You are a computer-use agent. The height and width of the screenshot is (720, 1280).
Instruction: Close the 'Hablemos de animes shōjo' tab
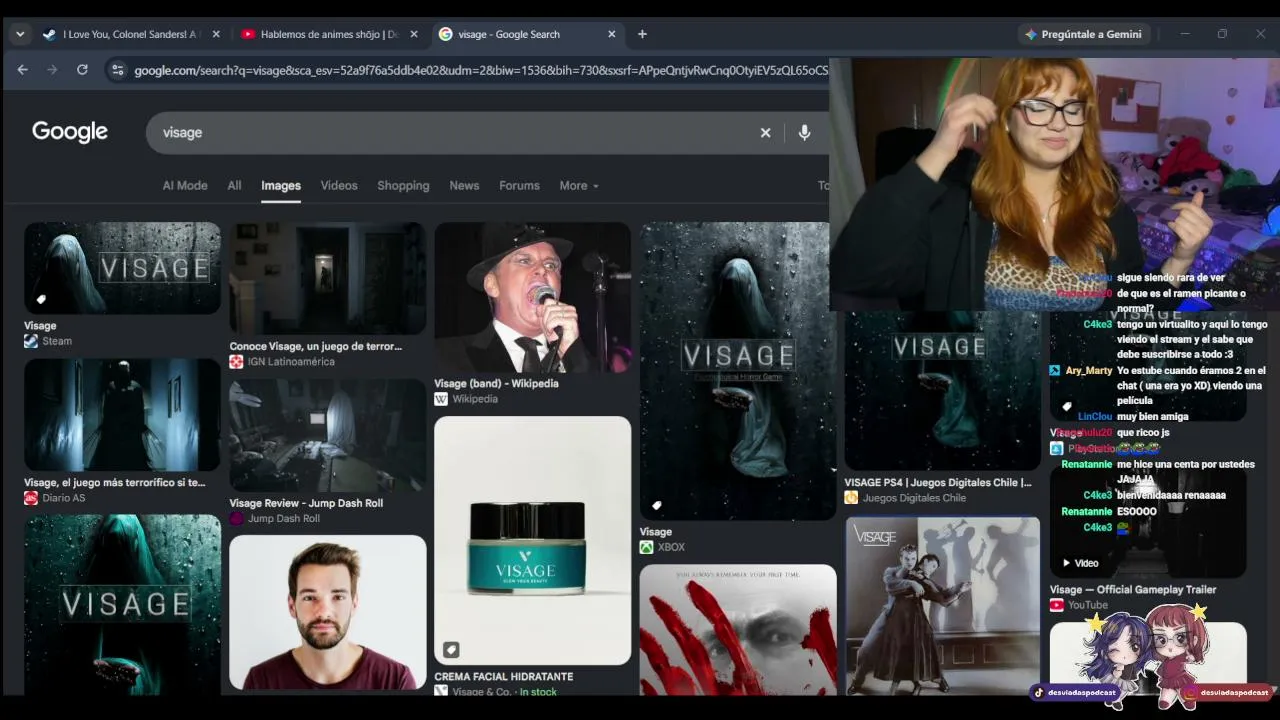(x=414, y=34)
